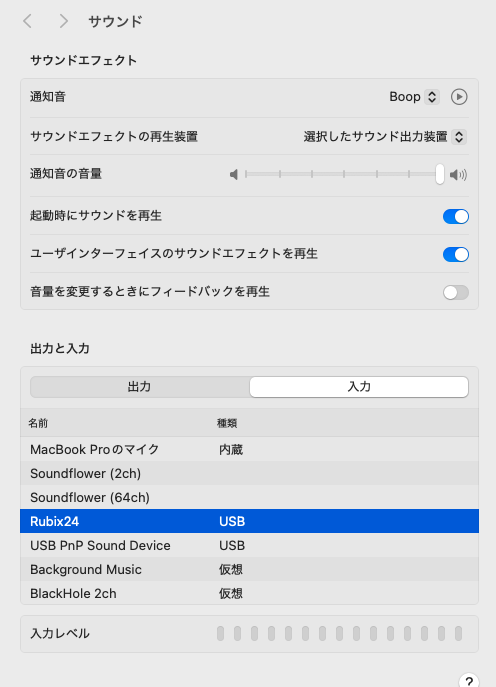Select BlackHole 2ch input device
Image resolution: width=496 pixels, height=687 pixels.
click(249, 593)
